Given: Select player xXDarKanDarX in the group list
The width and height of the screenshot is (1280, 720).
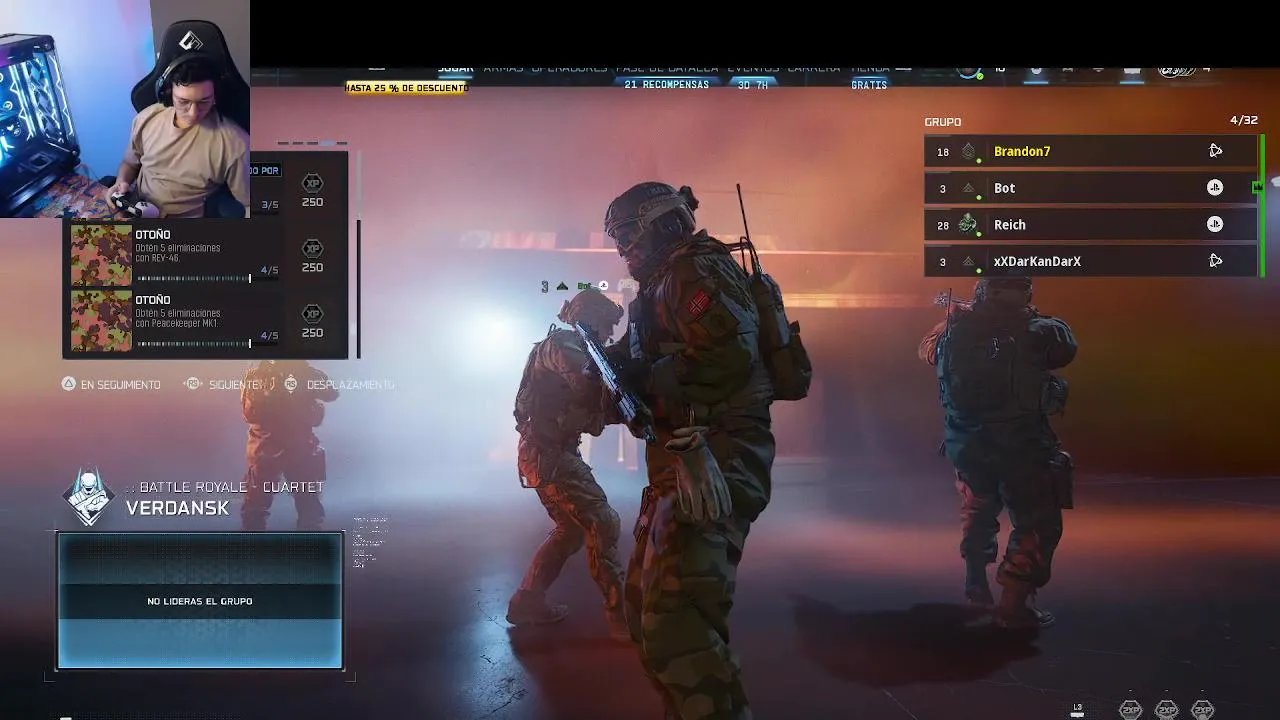Looking at the screenshot, I should tap(1091, 261).
